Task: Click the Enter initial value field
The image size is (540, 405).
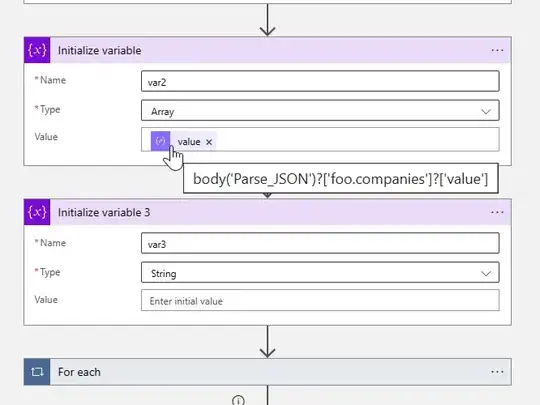Action: (320, 300)
